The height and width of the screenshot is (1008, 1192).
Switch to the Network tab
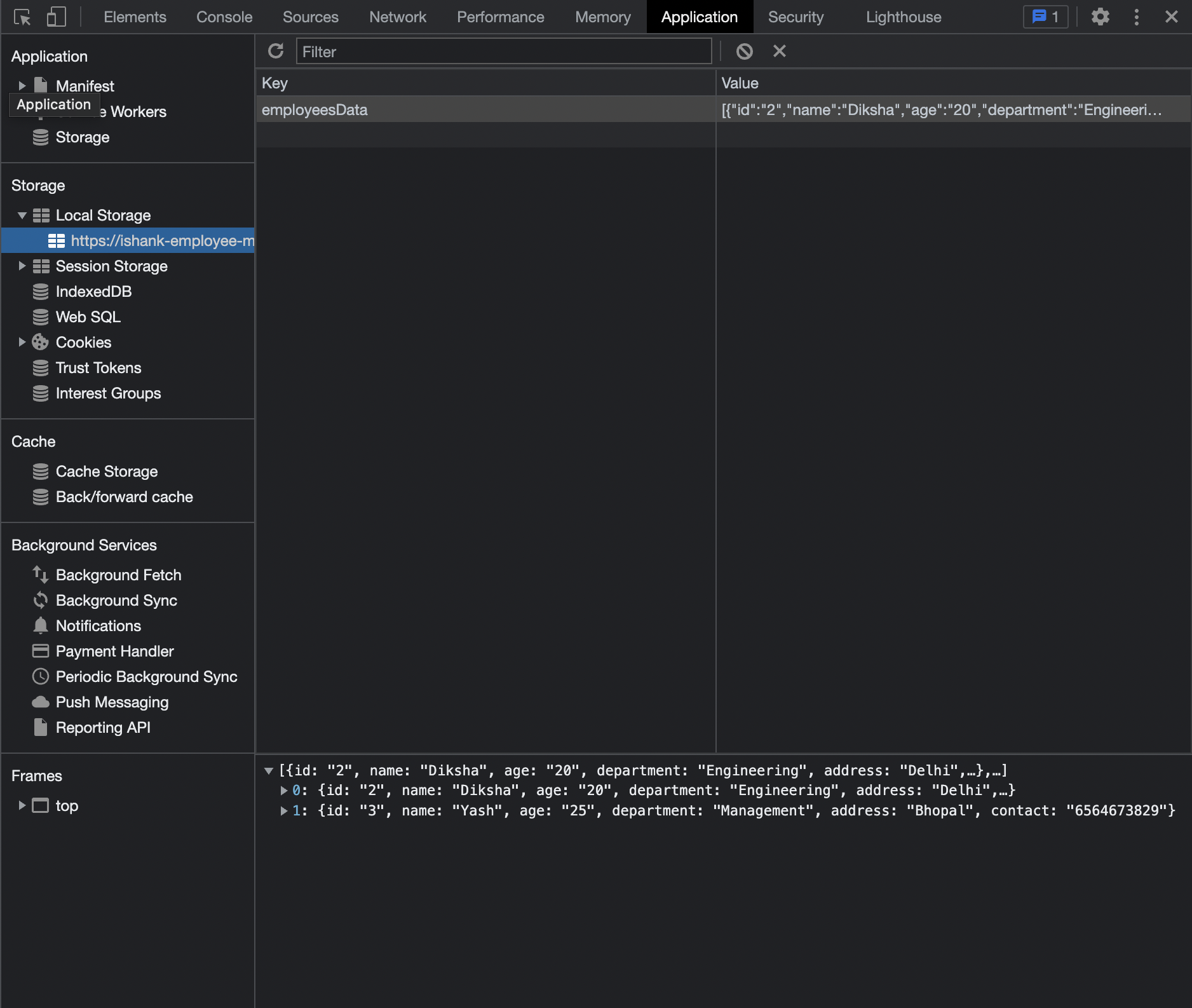398,17
